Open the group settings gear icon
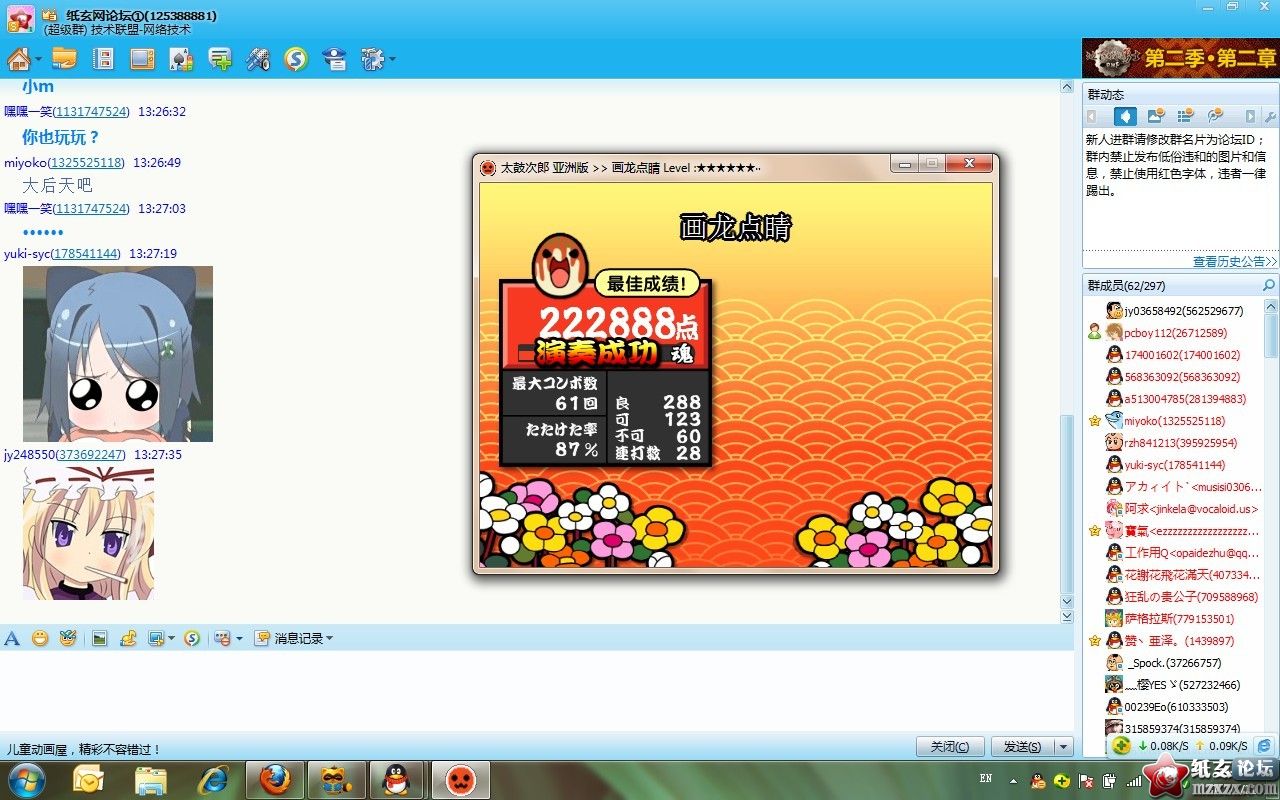Screen dimensions: 1280x800 click(372, 59)
